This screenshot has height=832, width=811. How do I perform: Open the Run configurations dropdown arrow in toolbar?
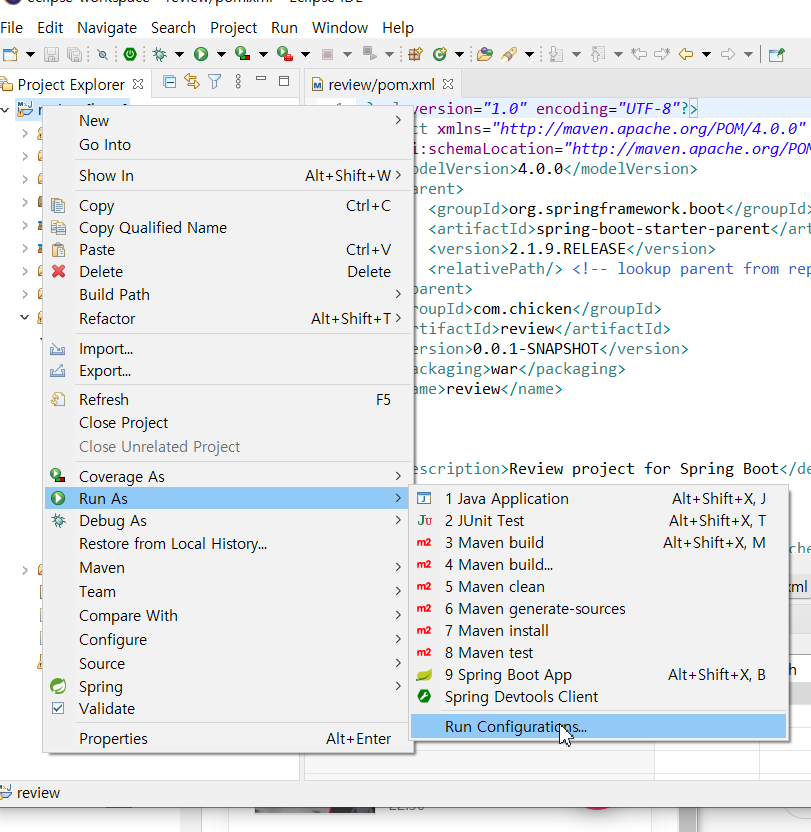pos(221,54)
